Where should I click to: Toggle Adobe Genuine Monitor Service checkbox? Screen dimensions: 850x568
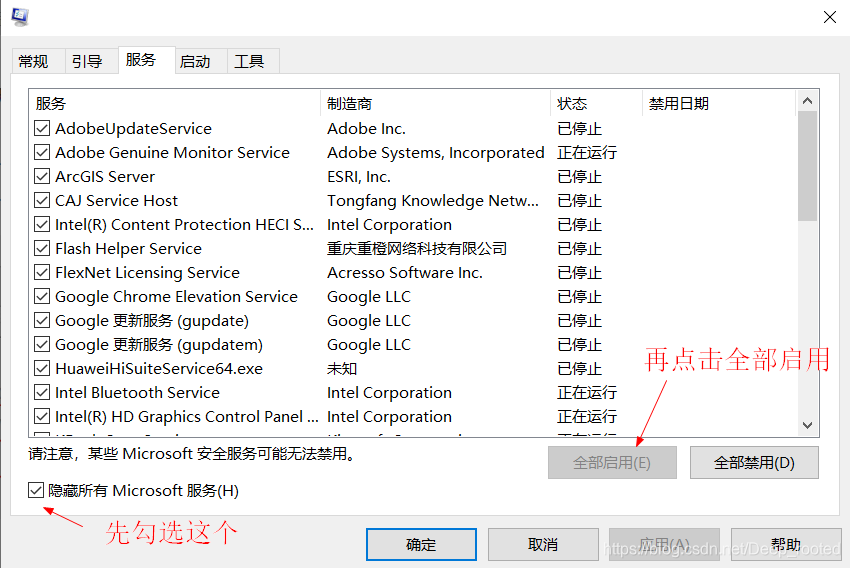pos(42,152)
